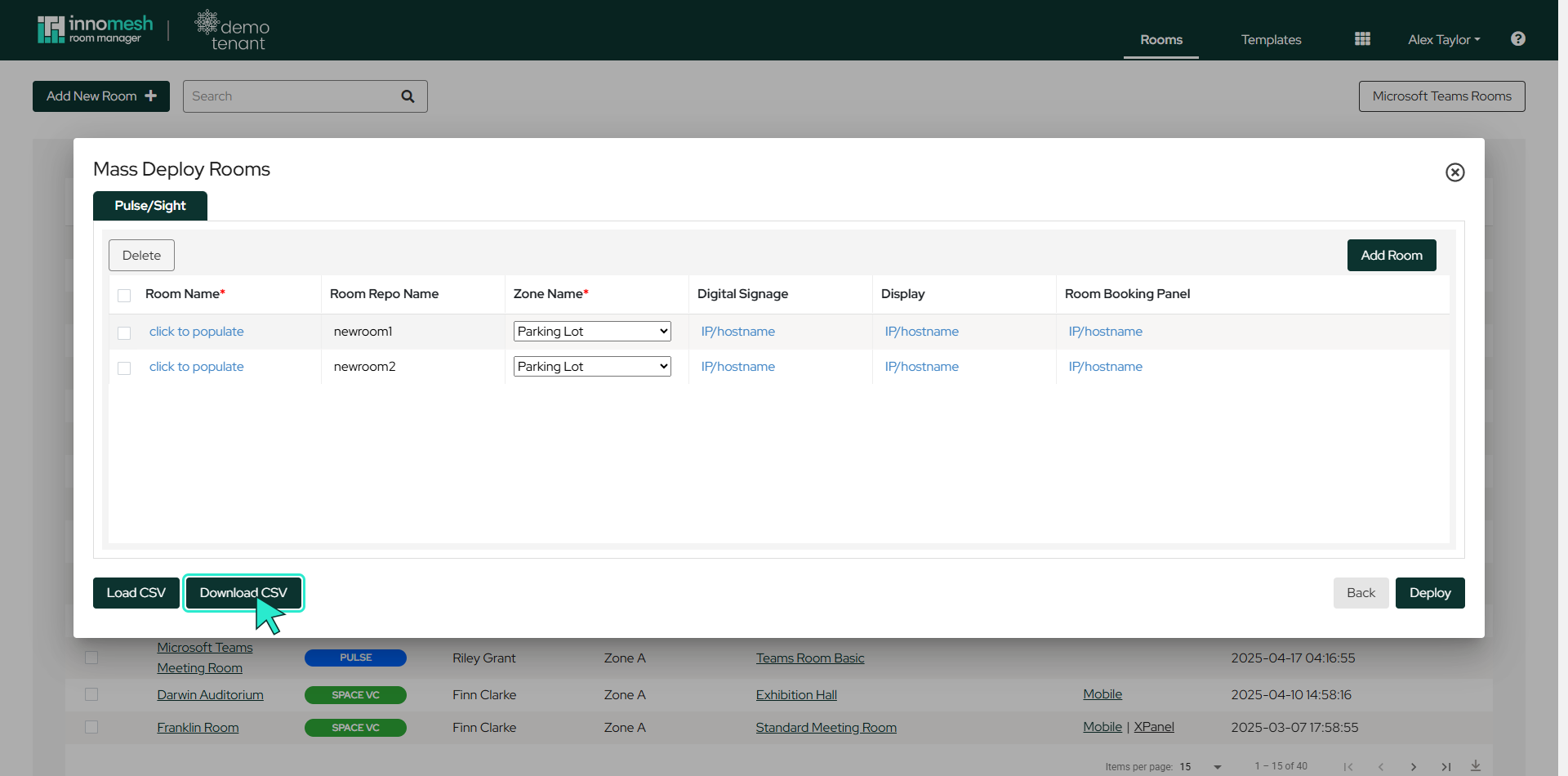The width and height of the screenshot is (1568, 776).
Task: Switch to the Templates tab
Action: point(1271,39)
